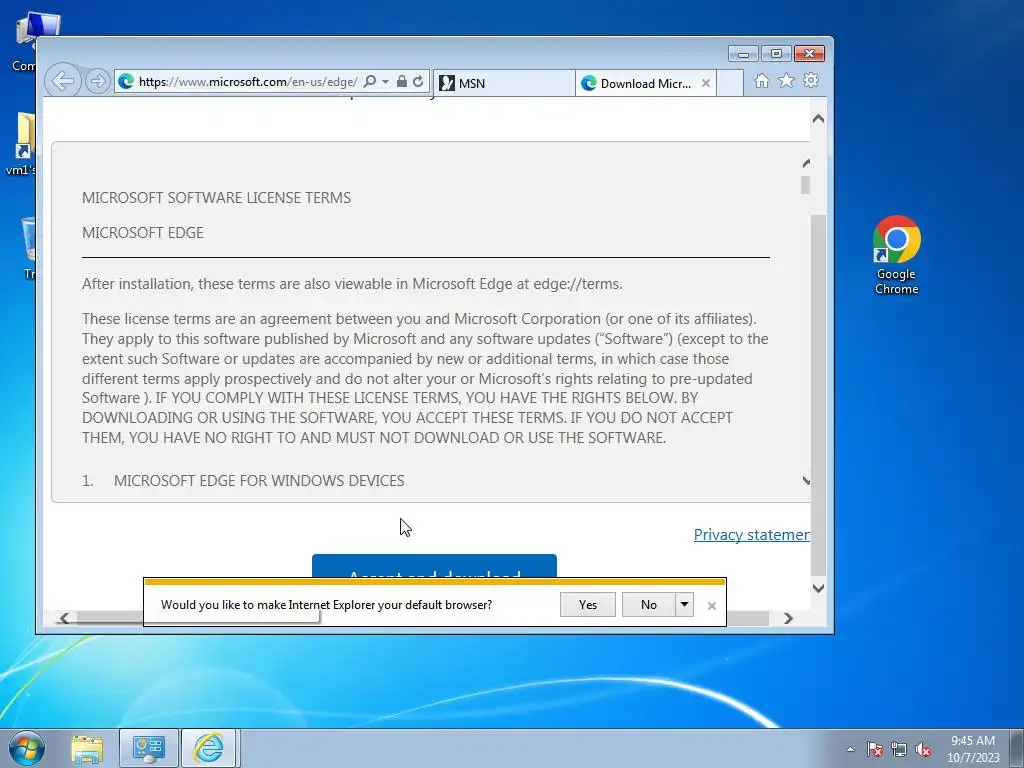1024x768 pixels.
Task: Open the Home page icon
Action: point(761,81)
